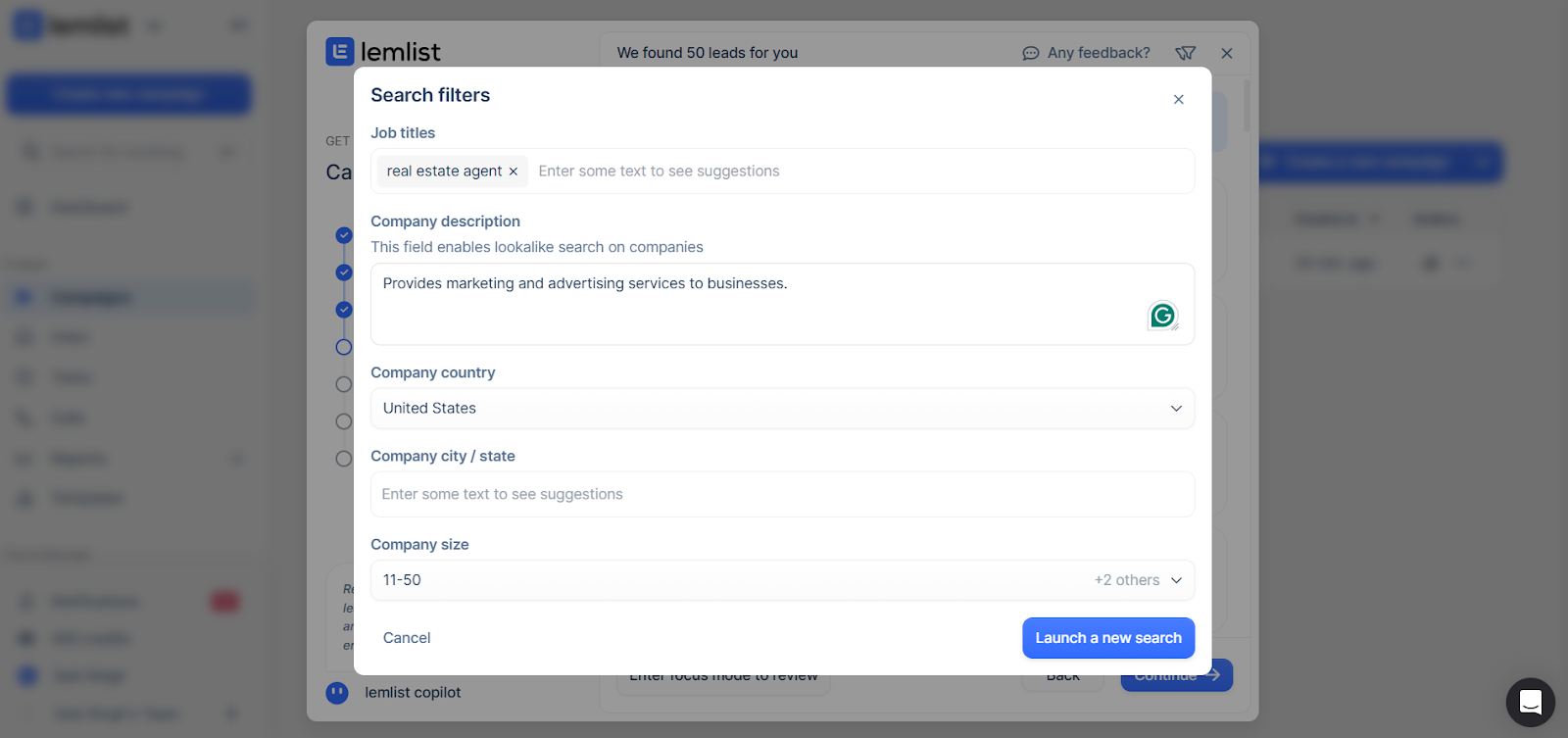
Task: Close the leads panel with X
Action: [x=1227, y=53]
